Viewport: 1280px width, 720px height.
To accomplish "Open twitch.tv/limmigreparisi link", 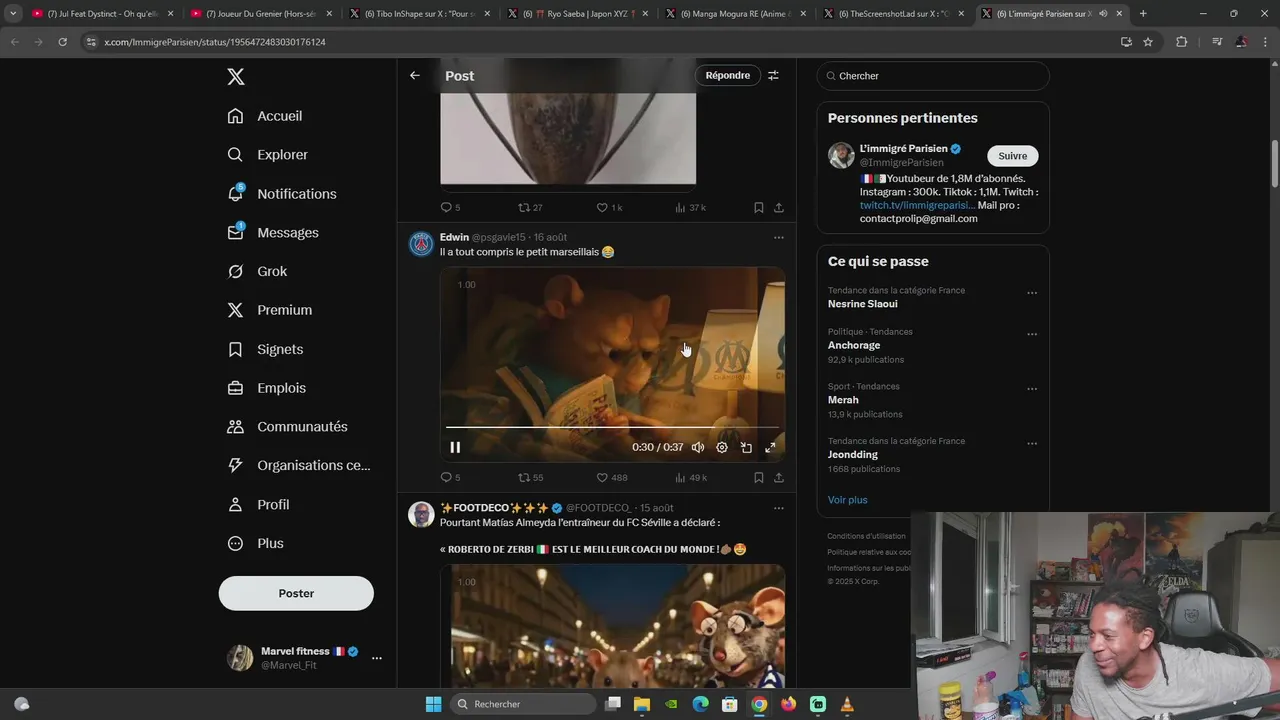I will point(917,205).
